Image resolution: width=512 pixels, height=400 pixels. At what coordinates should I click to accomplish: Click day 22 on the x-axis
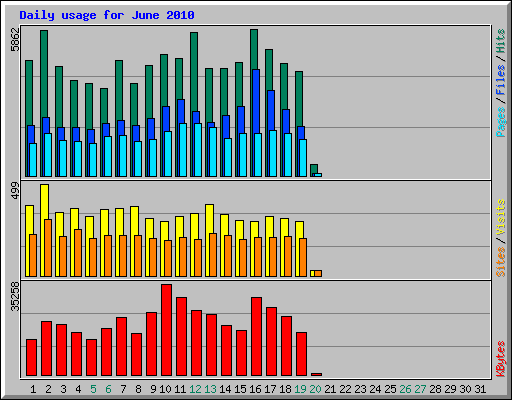(x=345, y=389)
